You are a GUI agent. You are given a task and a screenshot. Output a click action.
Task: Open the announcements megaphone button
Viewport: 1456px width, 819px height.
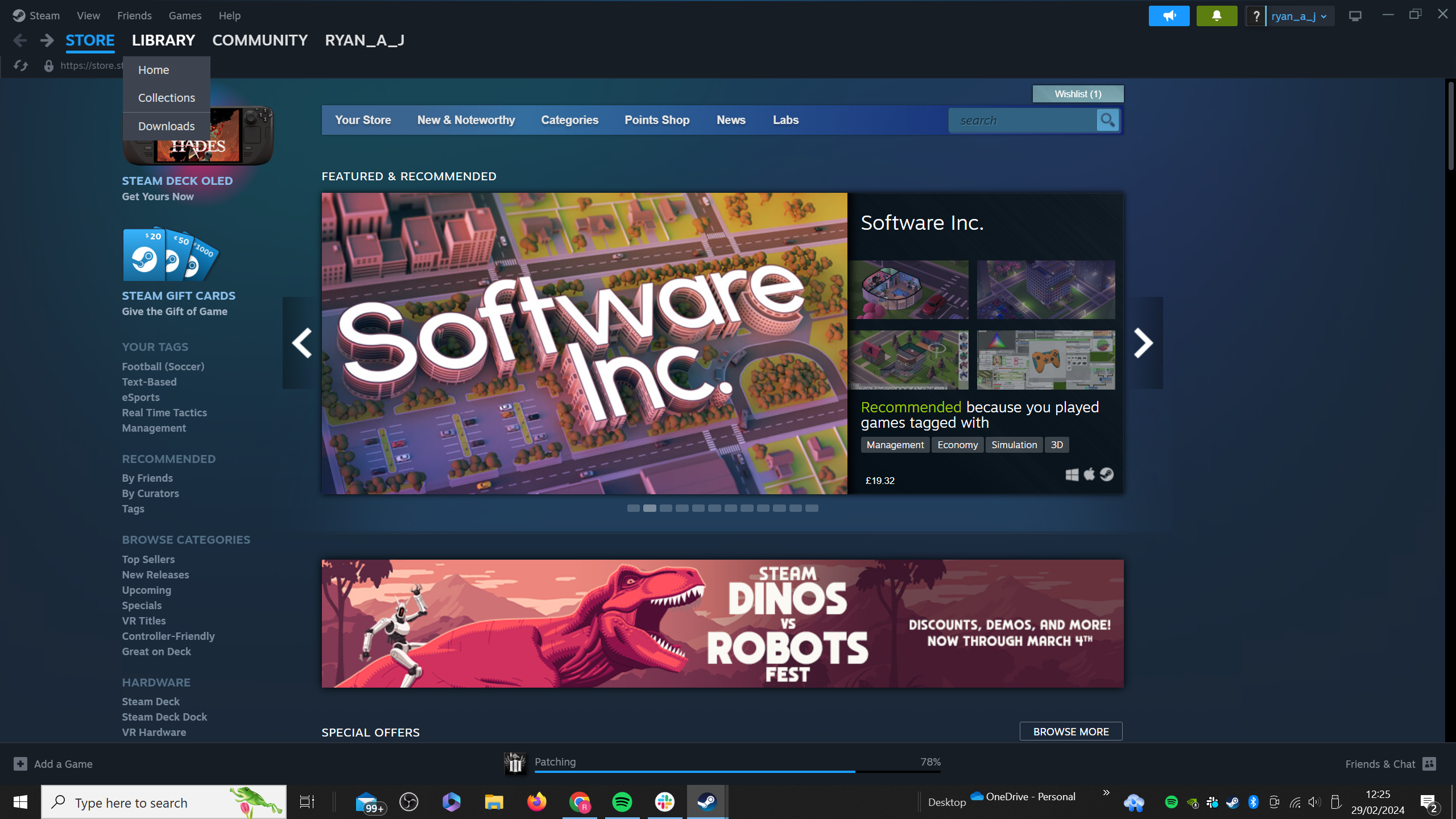1169,16
